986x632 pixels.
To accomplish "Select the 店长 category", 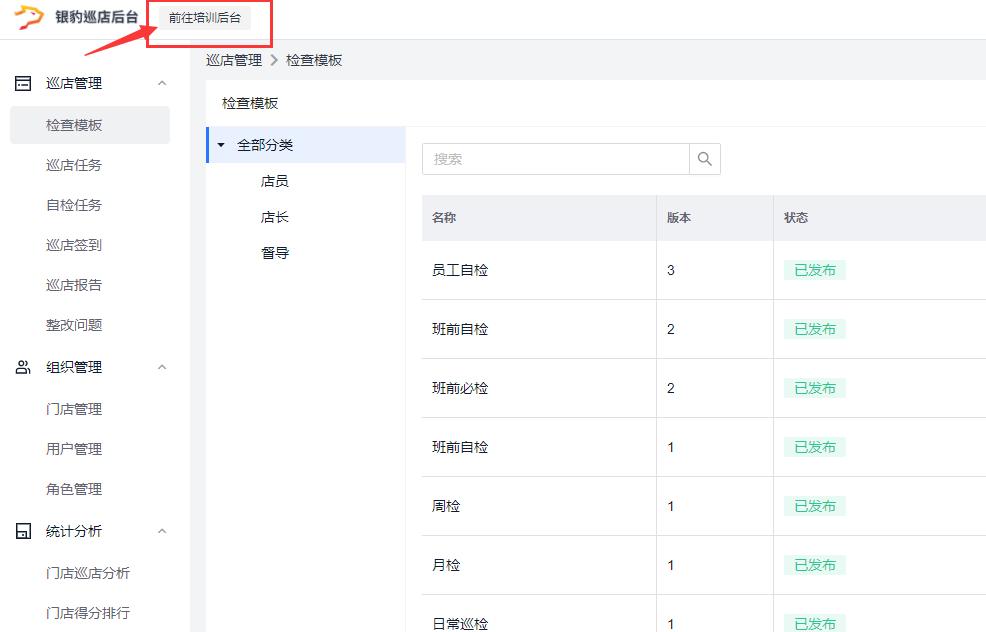I will pos(275,217).
